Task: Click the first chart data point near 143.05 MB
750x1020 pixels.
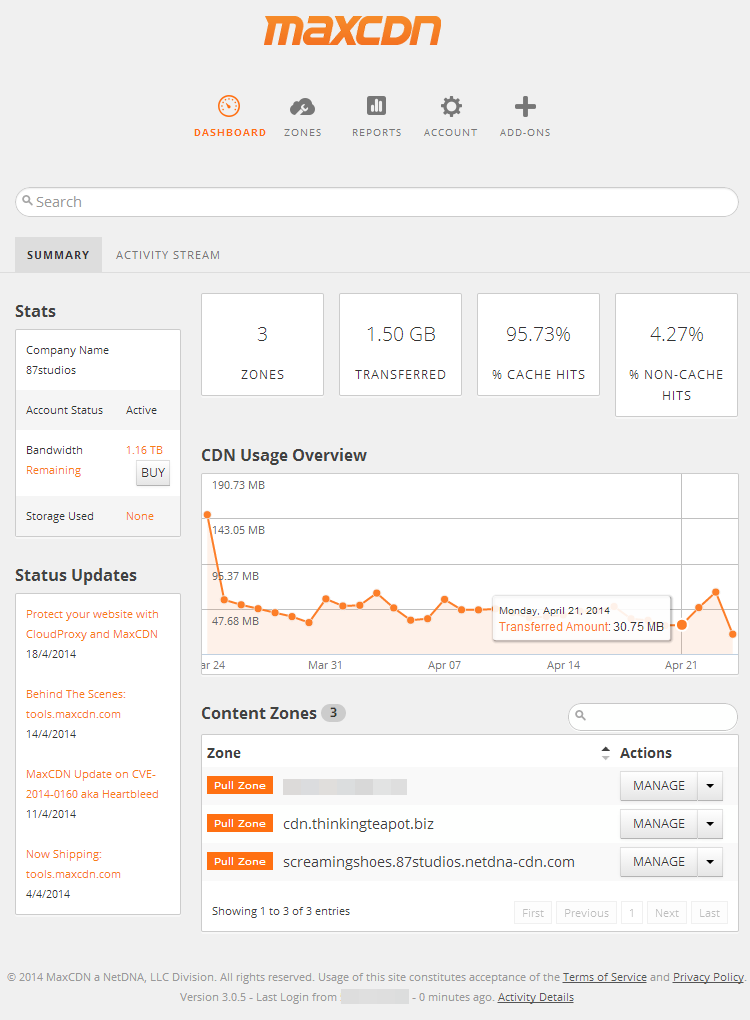Action: (208, 515)
